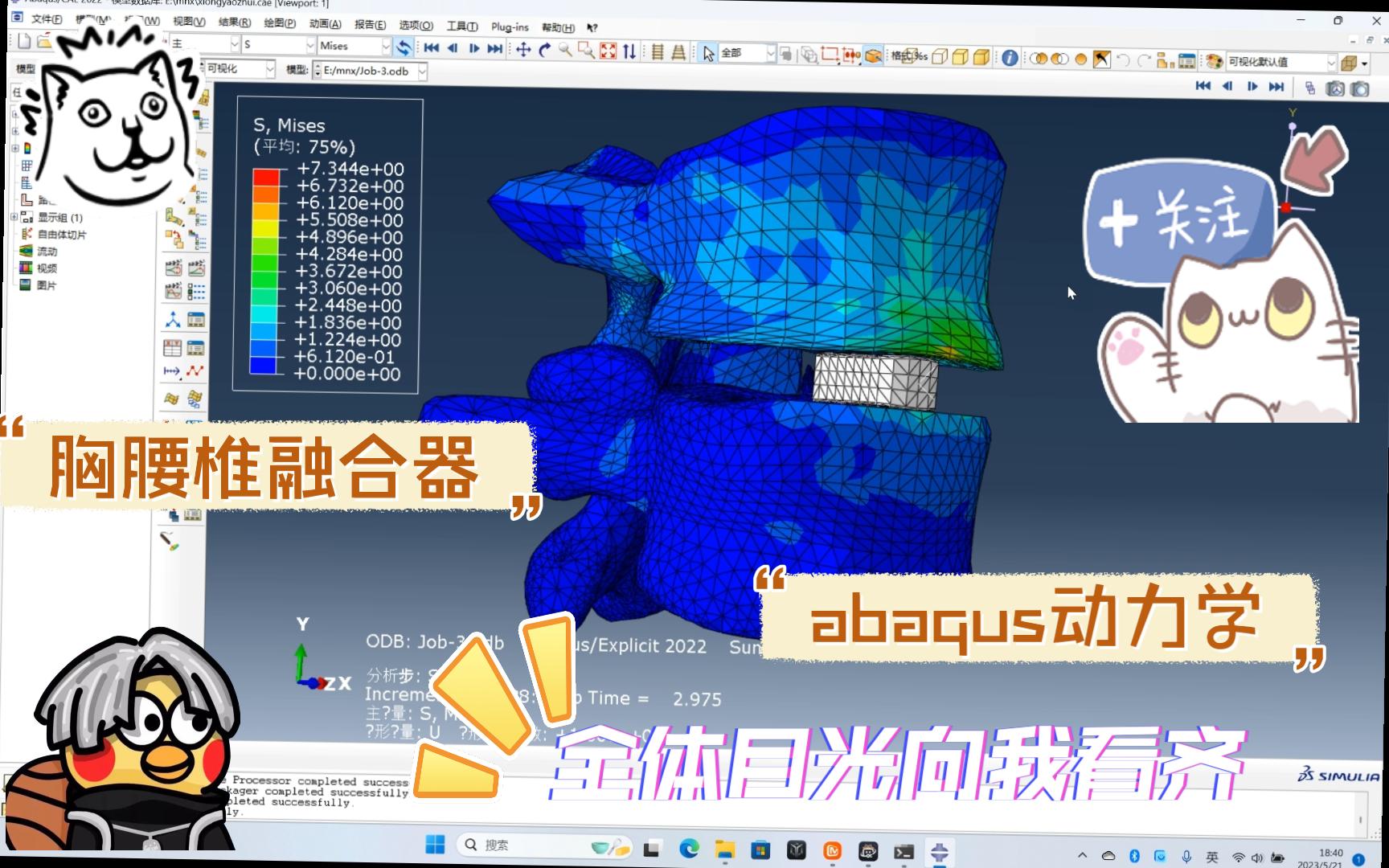Click the context help arrow icon

(x=592, y=28)
